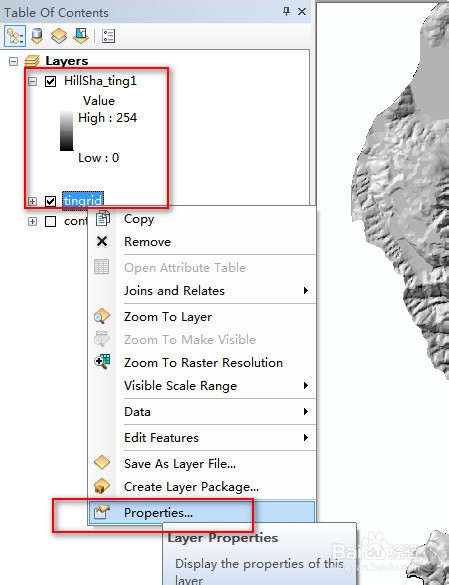449x585 pixels.
Task: Select List By Selection icon
Action: 81,36
